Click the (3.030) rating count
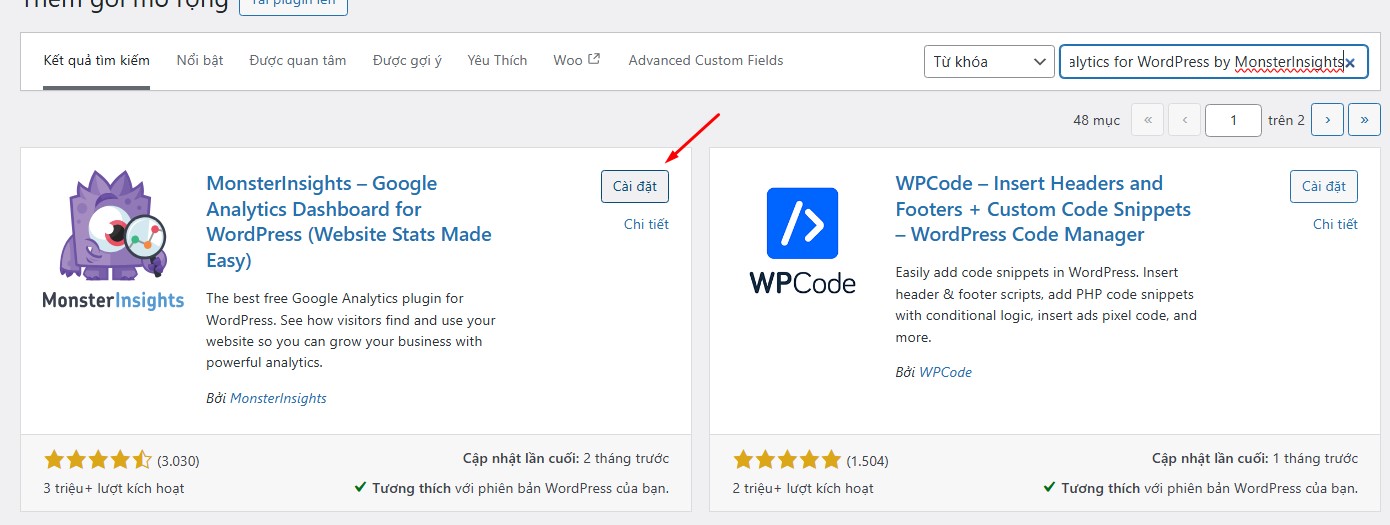 click(179, 462)
